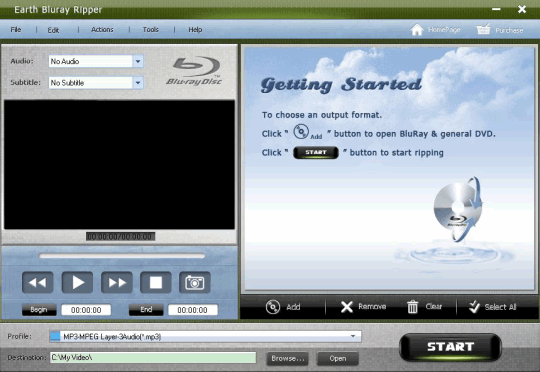
Task: Minimize the Earth Bluray Ripper window
Action: tap(496, 9)
